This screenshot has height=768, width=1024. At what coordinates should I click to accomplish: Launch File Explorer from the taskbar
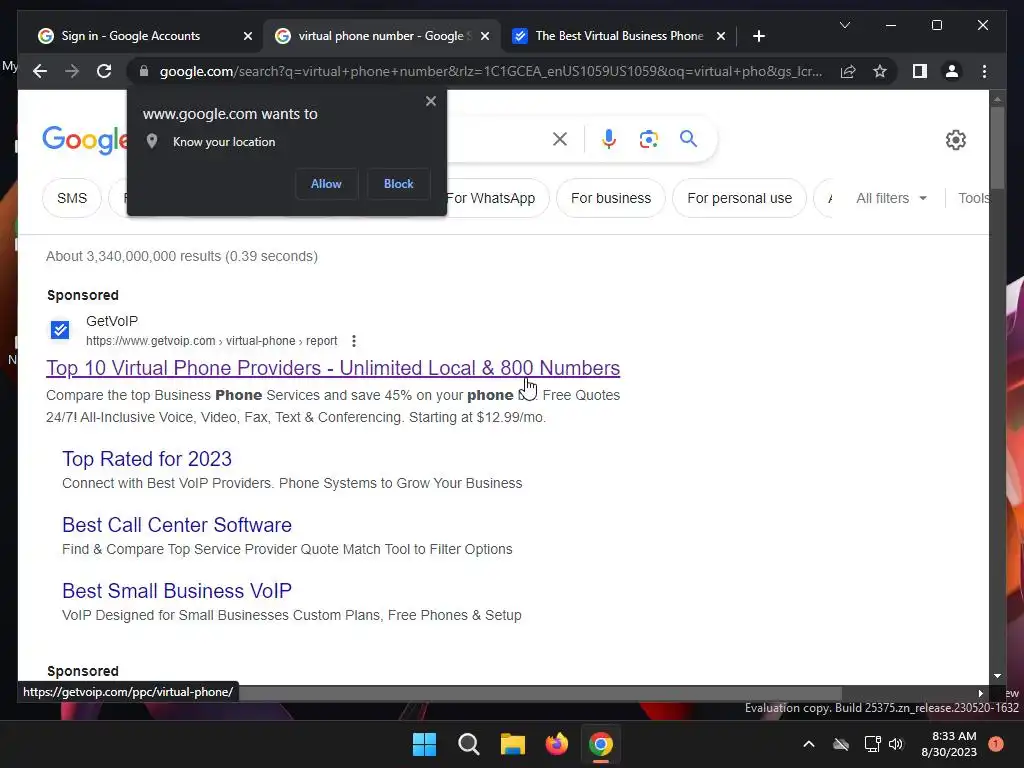(x=513, y=744)
